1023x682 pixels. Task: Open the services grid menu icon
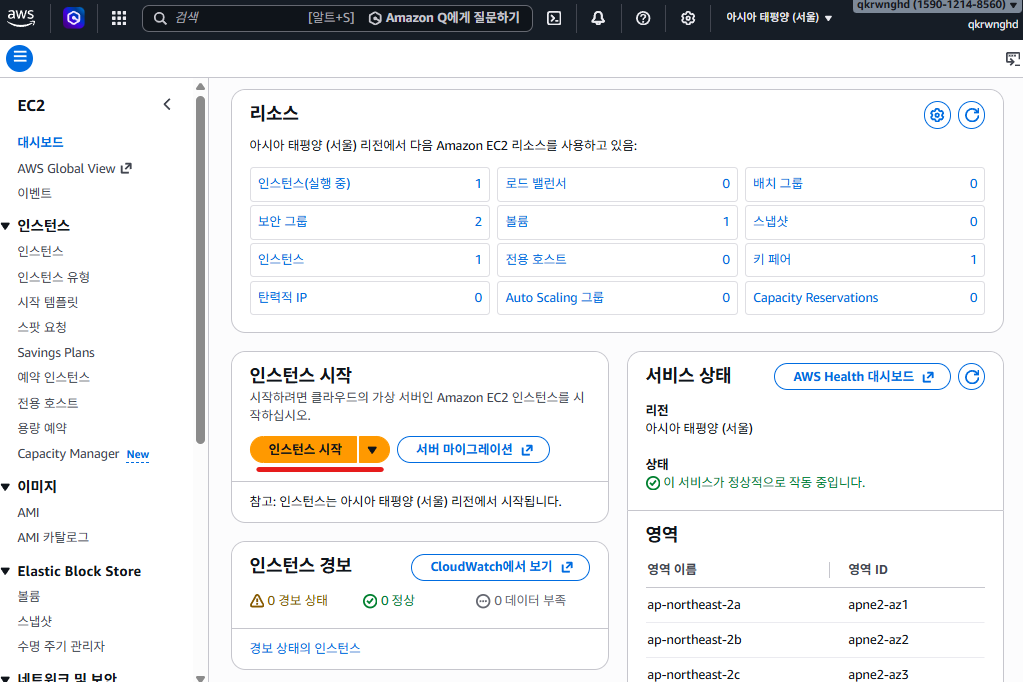[119, 18]
